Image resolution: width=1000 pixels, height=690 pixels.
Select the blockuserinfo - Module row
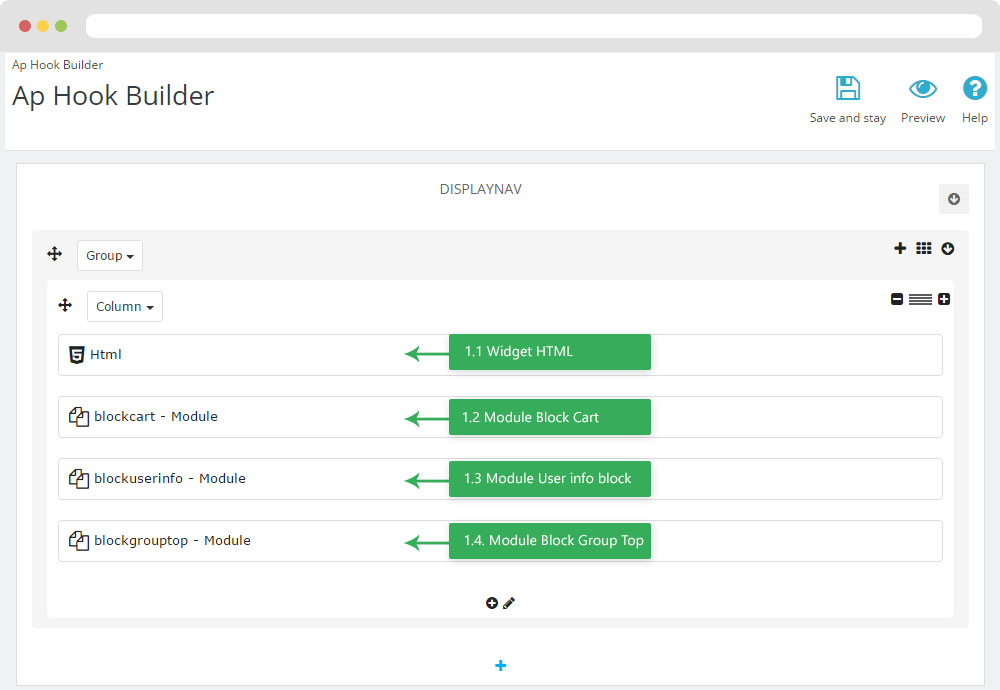tap(500, 479)
